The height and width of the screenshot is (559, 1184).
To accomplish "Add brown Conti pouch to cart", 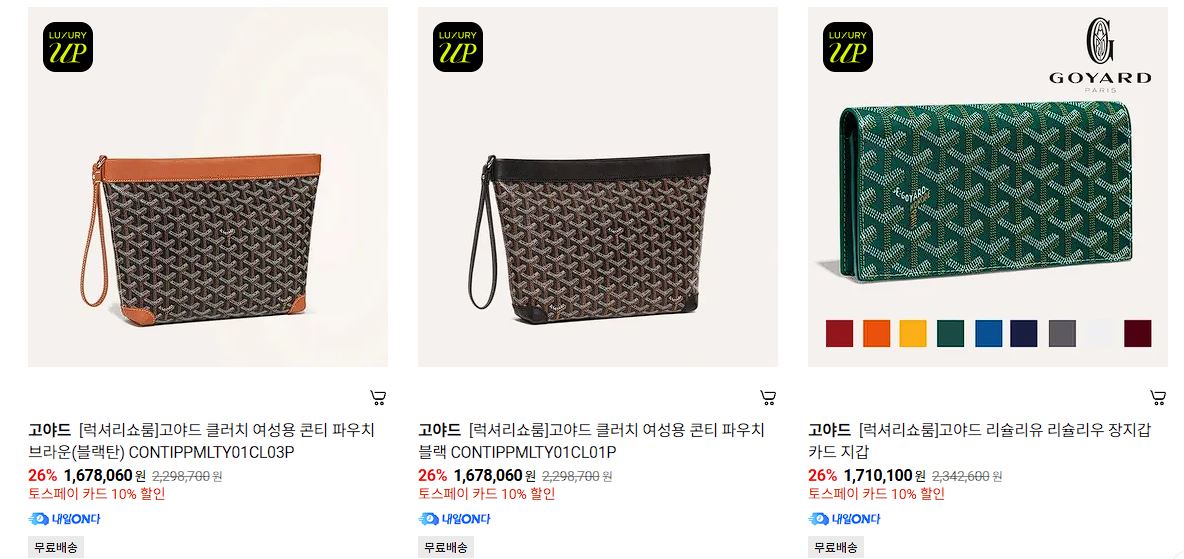I will coord(378,397).
